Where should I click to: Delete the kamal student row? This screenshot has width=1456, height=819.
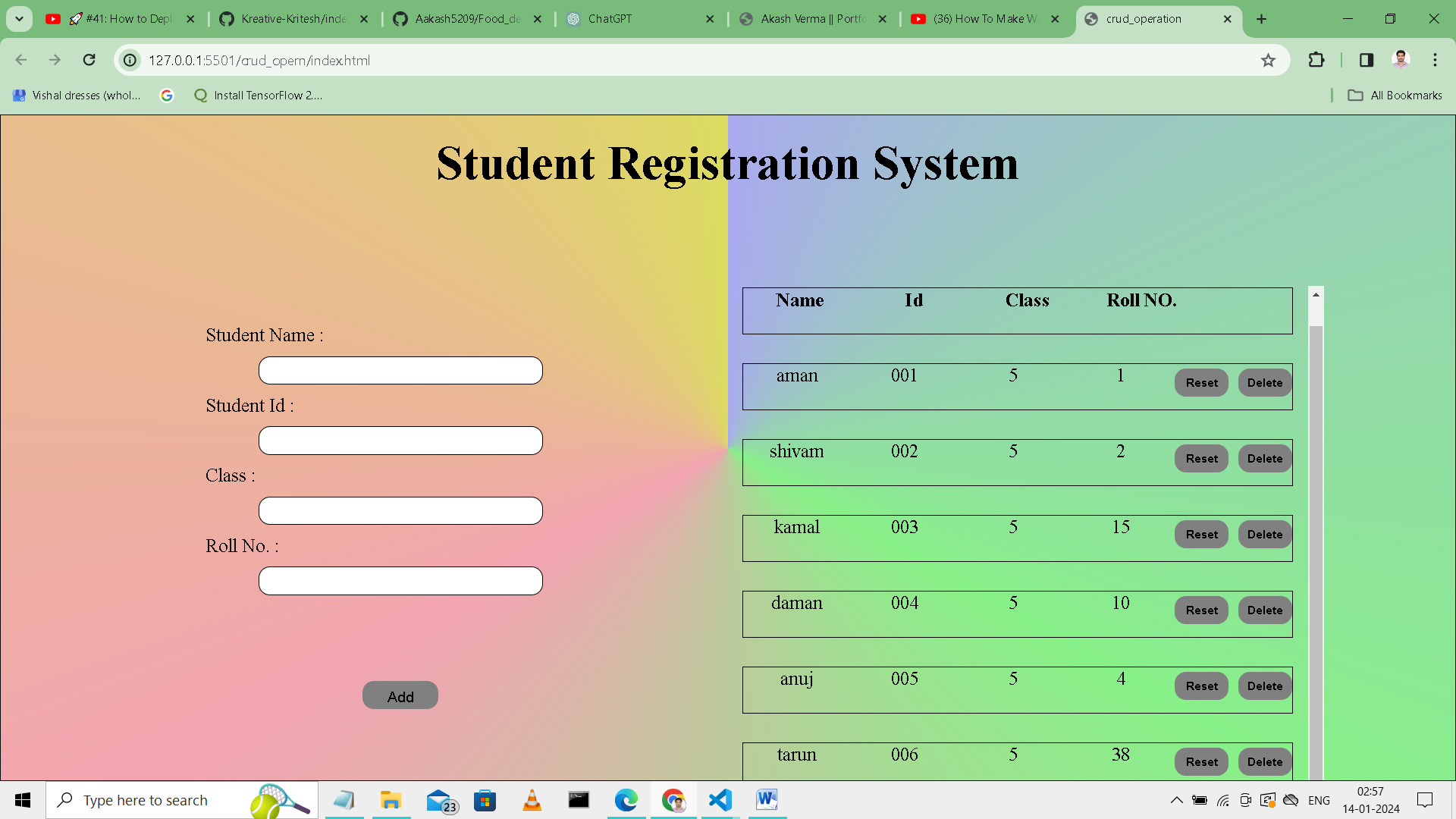pos(1264,535)
